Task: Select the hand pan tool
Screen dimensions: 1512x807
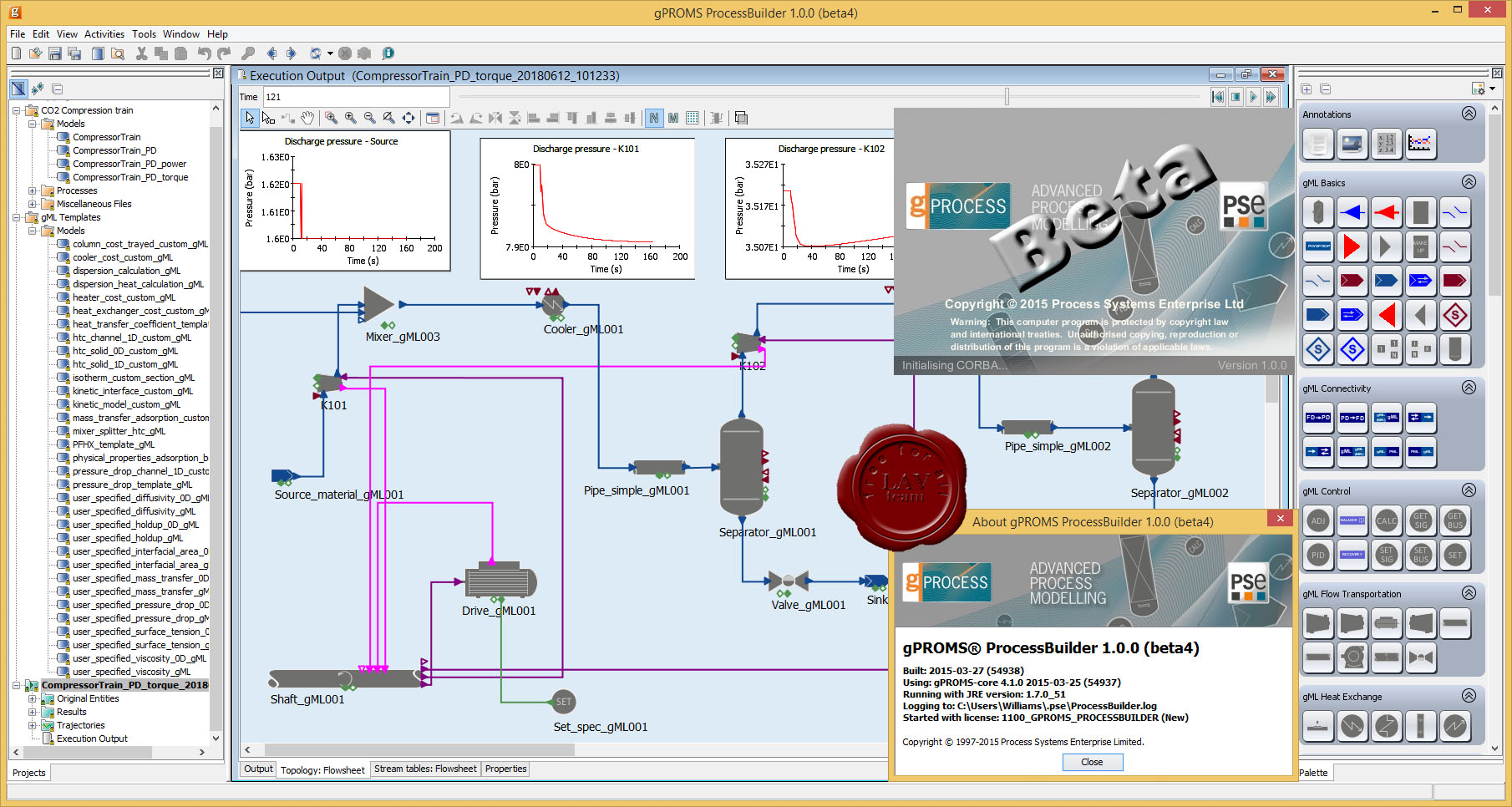Action: coord(308,118)
